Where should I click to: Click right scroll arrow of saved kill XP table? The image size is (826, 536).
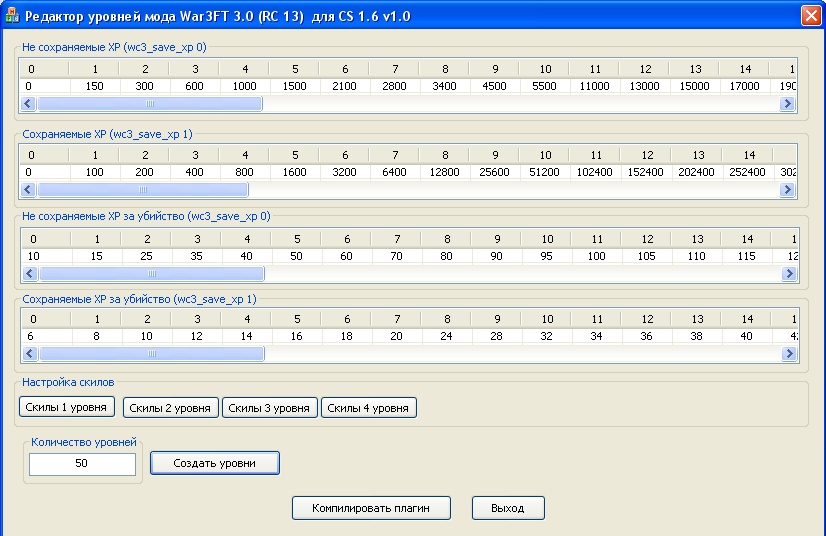[x=789, y=353]
